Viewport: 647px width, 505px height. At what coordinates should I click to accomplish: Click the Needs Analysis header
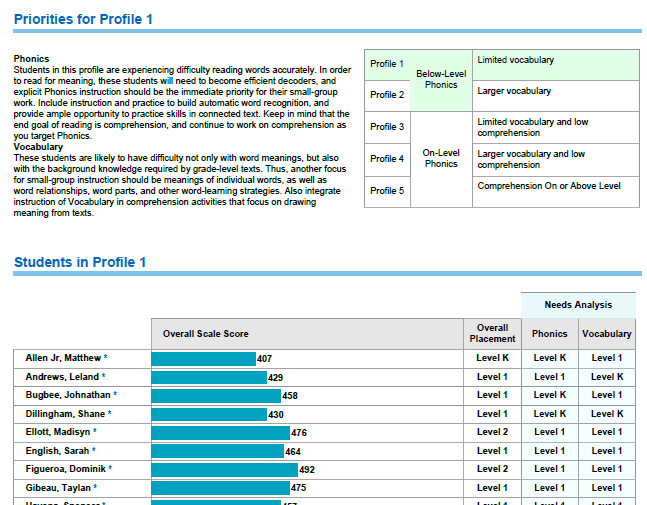click(x=578, y=305)
